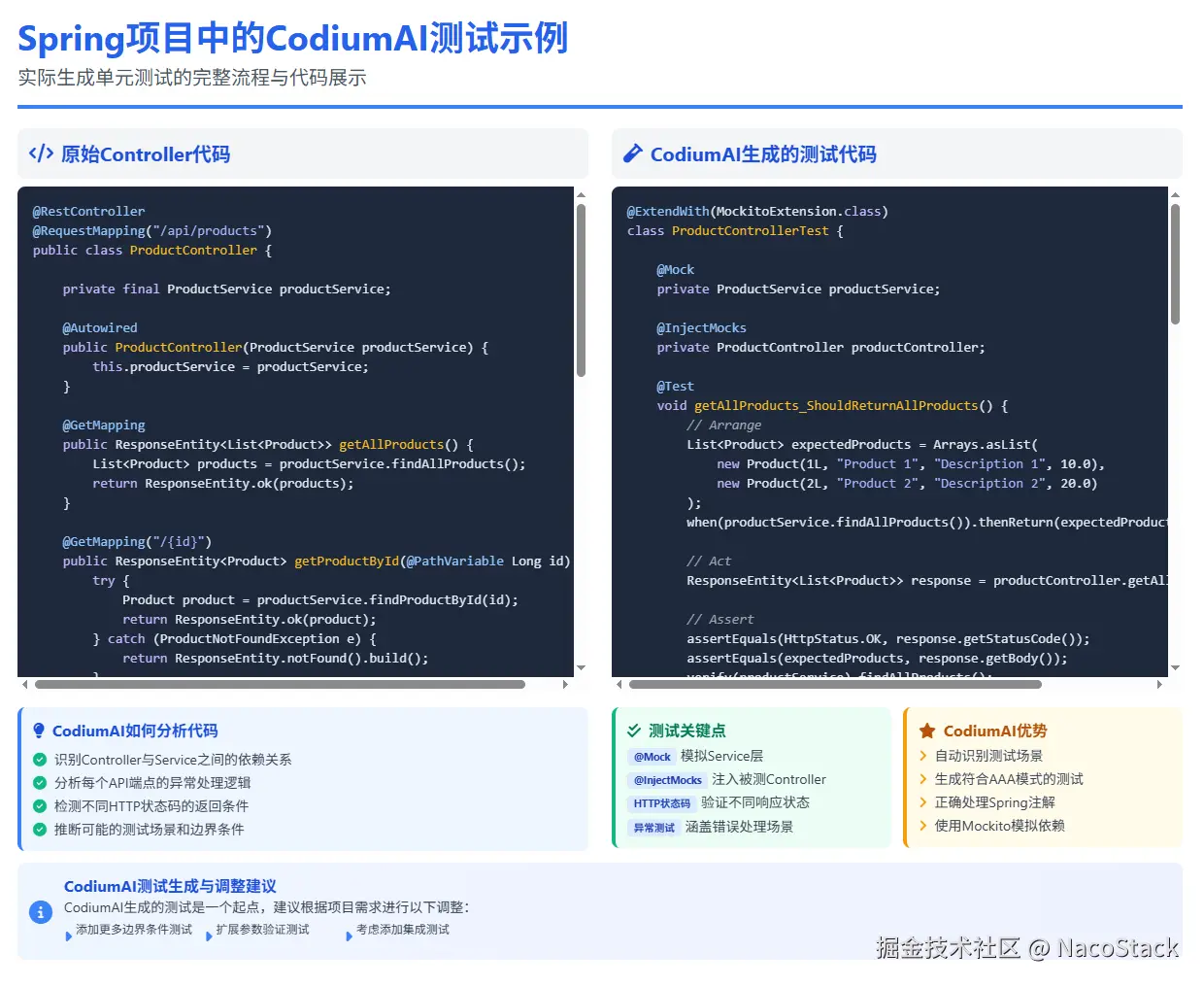Click the @Mock tag badge
Image resolution: width=1204 pixels, height=987 pixels.
pyautogui.click(x=652, y=757)
